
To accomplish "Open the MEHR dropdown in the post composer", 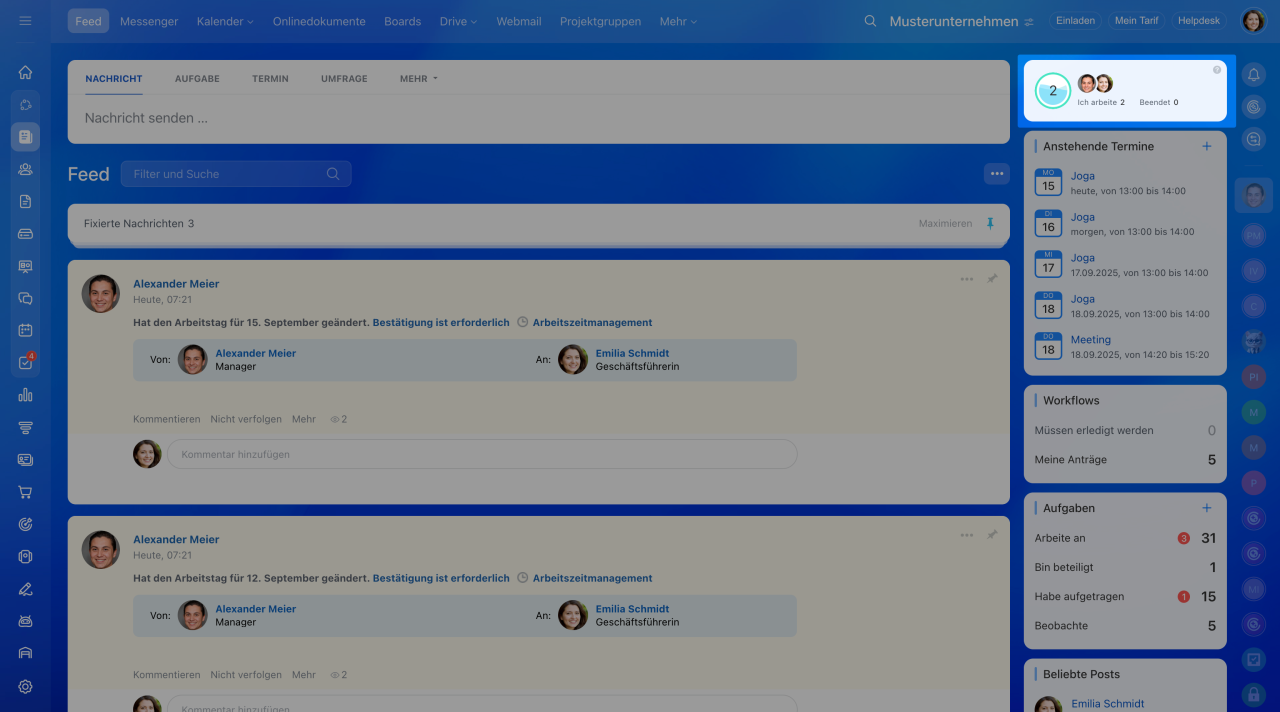I will coord(419,78).
